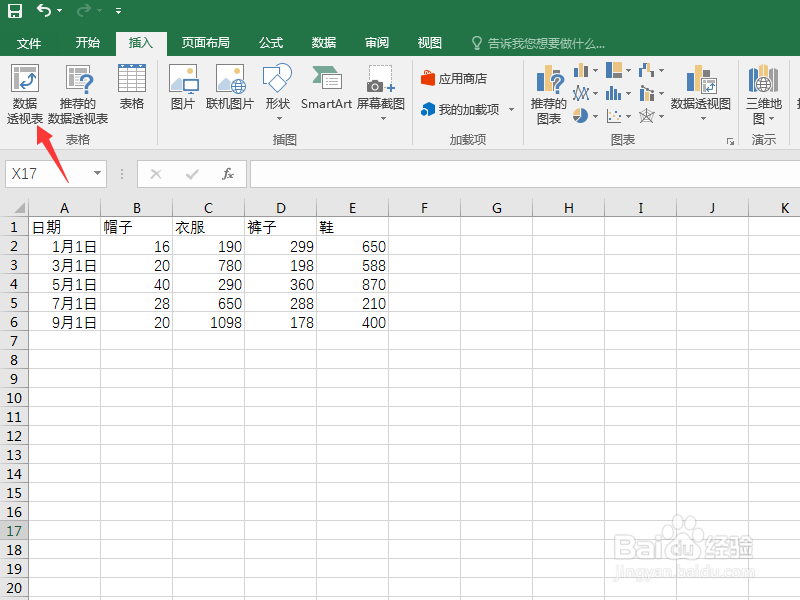Open the 应用商店 add-in store
Viewport: 800px width, 600px height.
(x=454, y=79)
